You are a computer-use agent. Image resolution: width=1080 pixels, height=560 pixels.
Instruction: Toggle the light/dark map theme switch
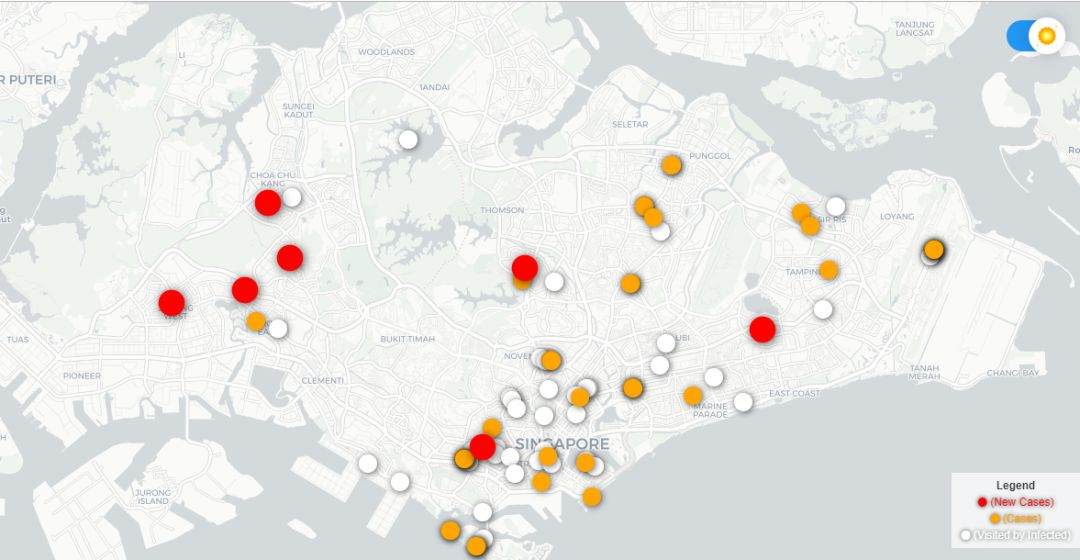(x=1034, y=36)
